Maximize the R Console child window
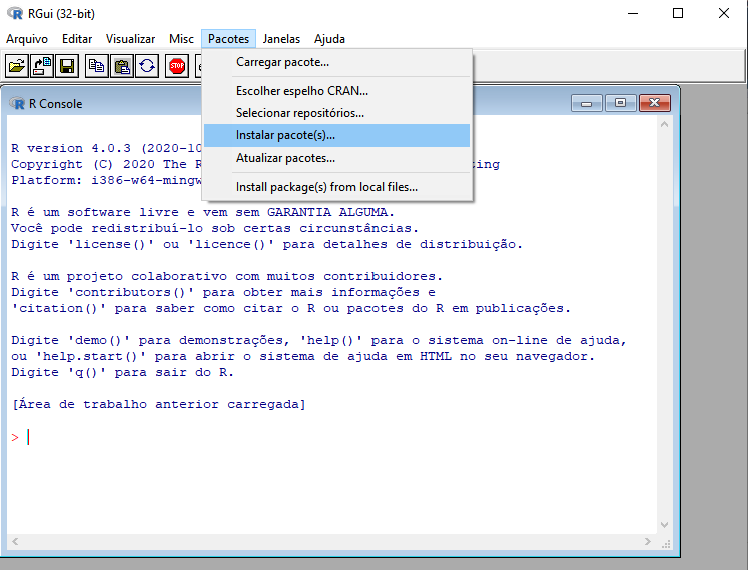 coord(620,103)
